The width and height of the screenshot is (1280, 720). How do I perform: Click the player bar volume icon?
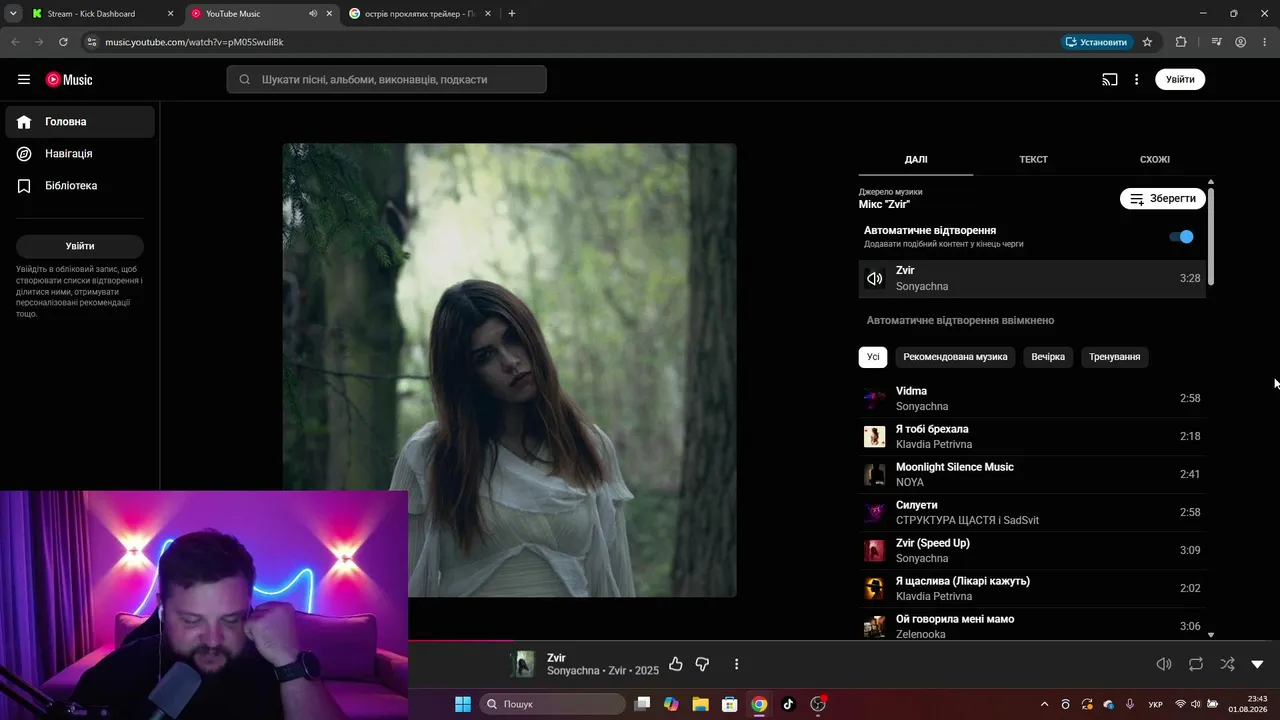[1164, 664]
